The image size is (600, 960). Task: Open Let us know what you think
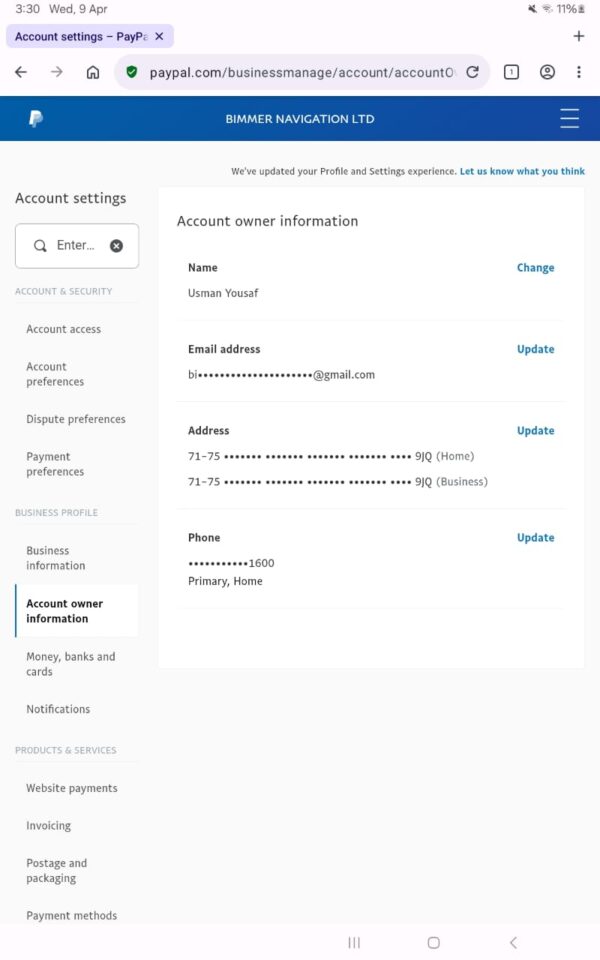tap(522, 171)
